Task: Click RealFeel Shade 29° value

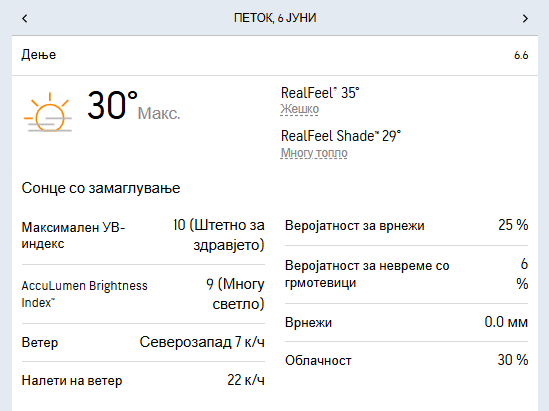Action: (341, 136)
